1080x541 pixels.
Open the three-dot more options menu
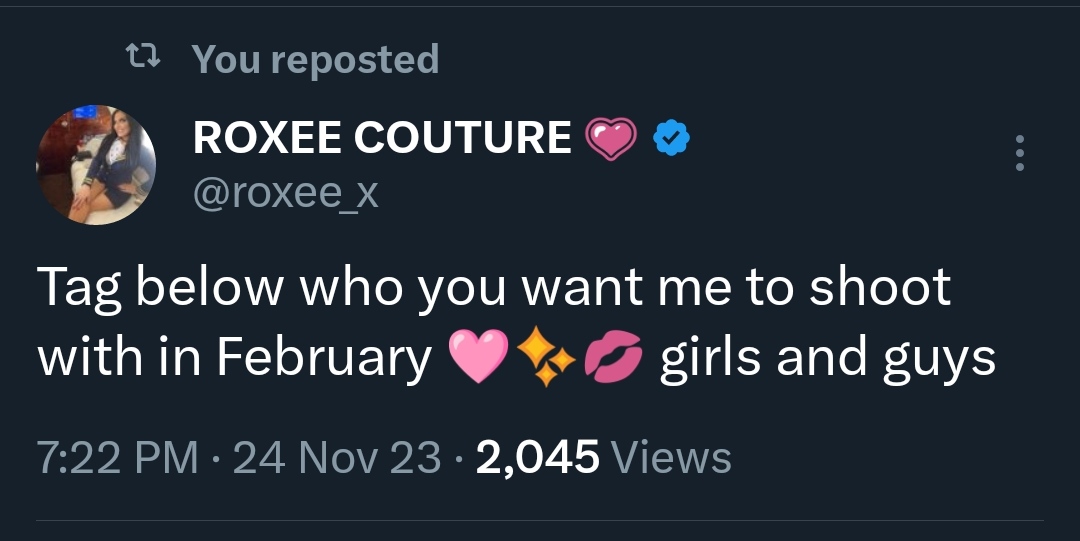[x=1019, y=153]
